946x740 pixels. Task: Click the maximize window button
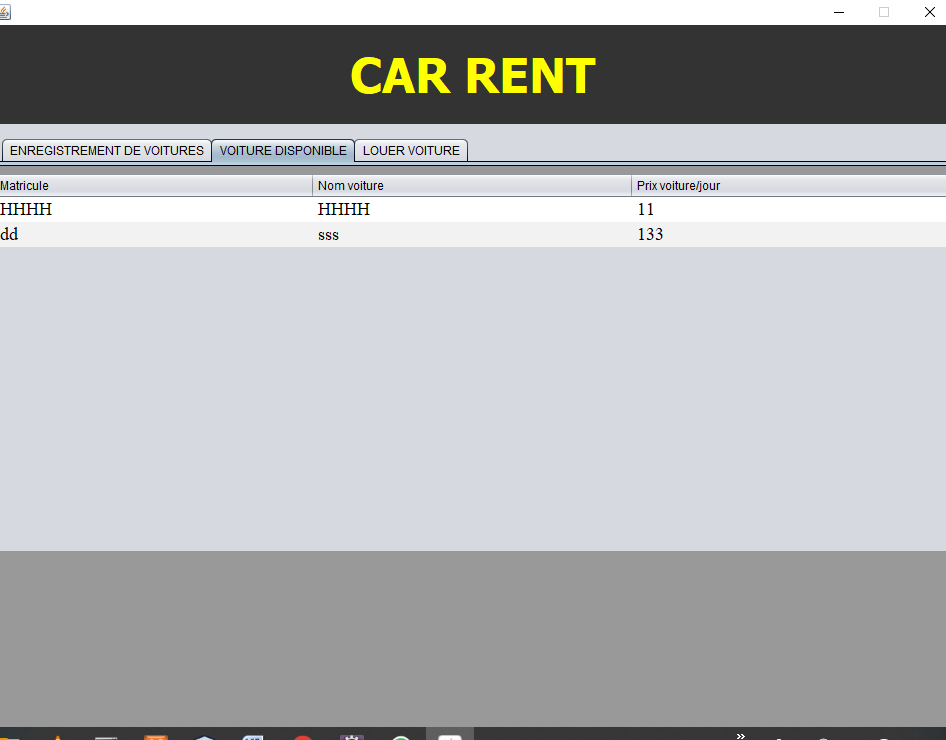click(884, 12)
